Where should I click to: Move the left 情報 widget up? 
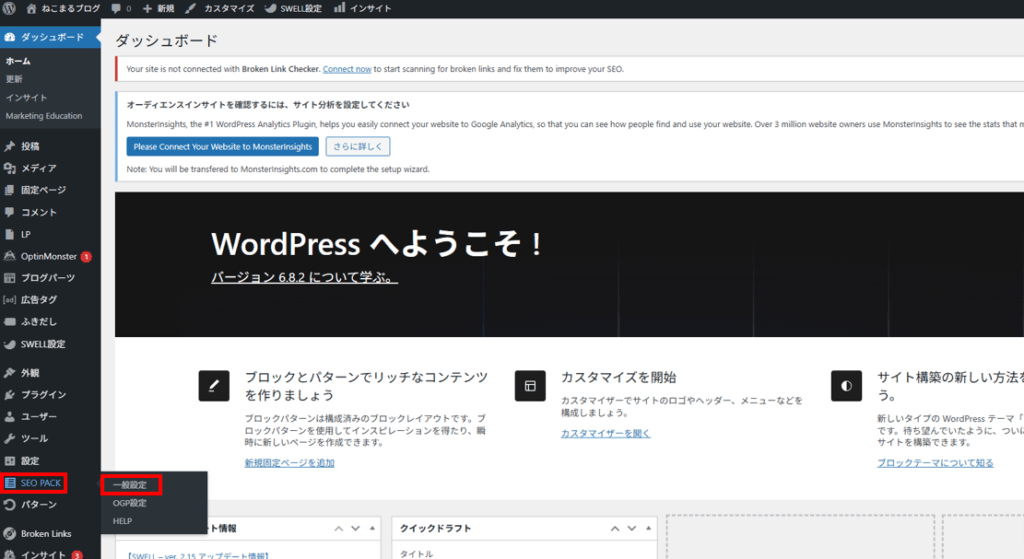click(x=338, y=528)
